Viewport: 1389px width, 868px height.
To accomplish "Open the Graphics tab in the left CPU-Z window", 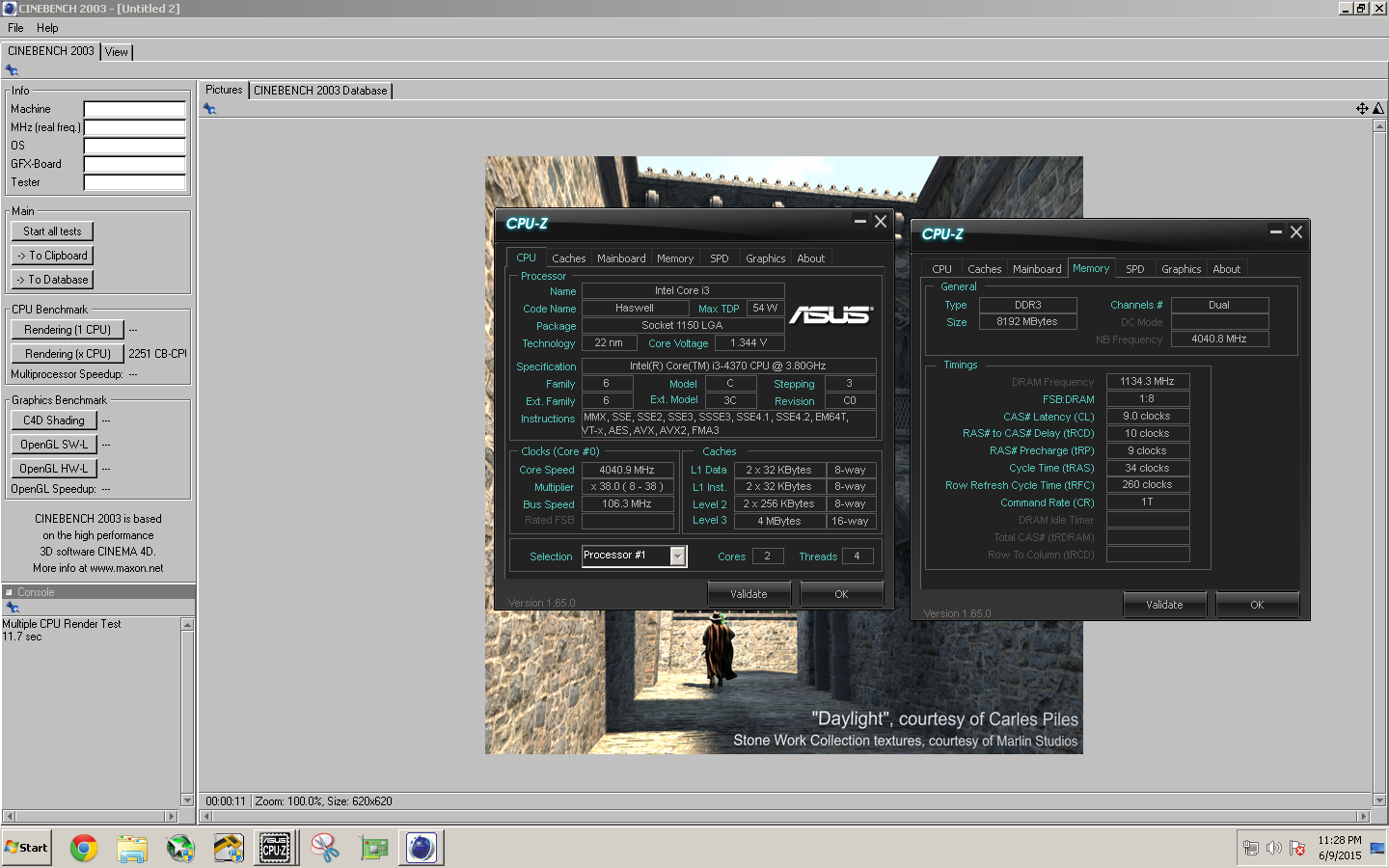I will coord(766,258).
